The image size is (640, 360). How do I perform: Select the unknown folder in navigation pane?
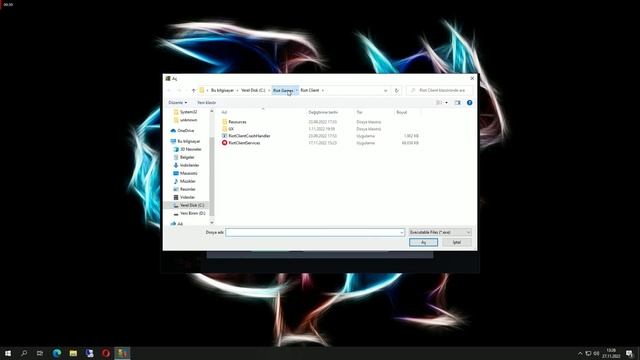click(188, 120)
